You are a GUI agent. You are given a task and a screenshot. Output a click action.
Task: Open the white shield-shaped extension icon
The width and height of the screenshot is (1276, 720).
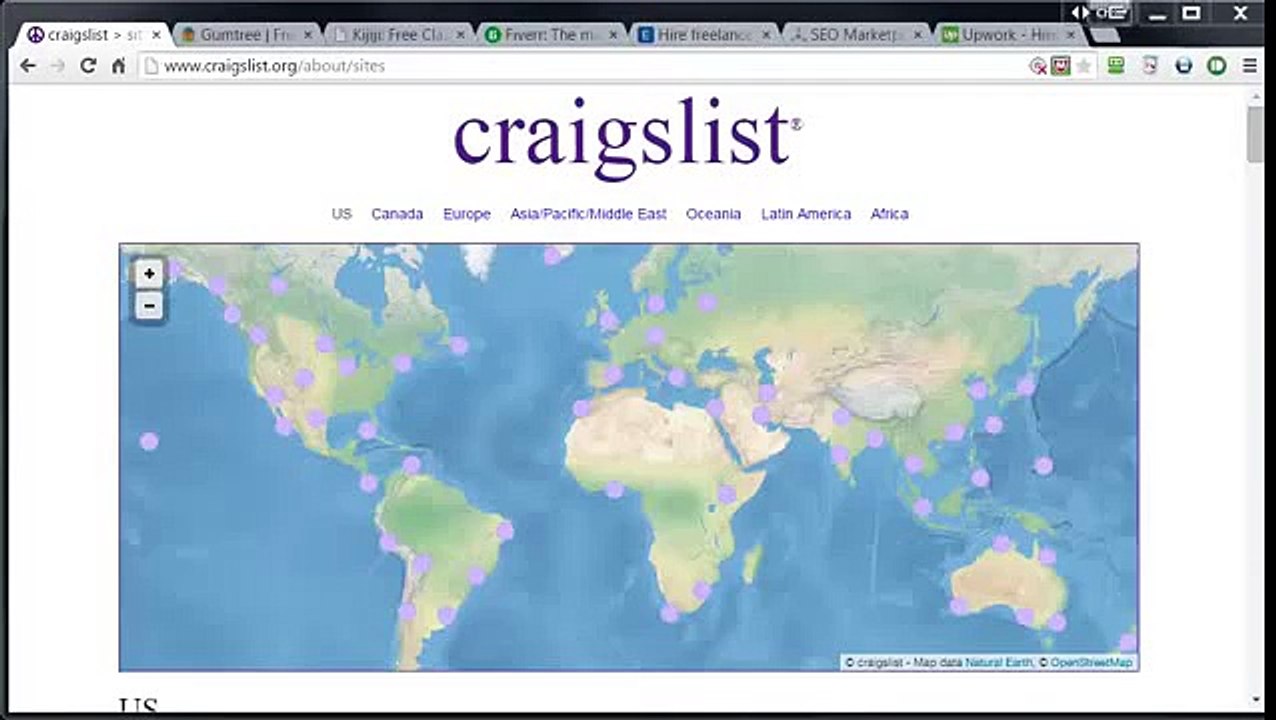(1150, 66)
